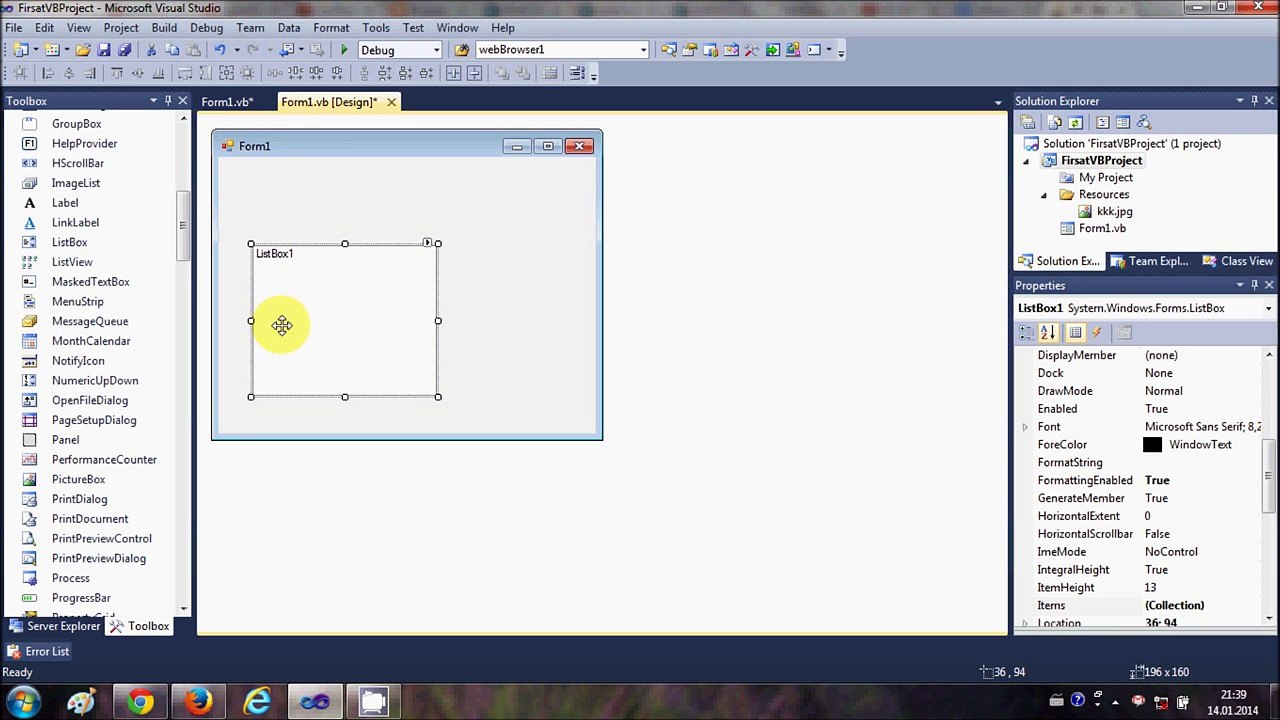Screen dimensions: 1280x720
Task: Expand the Font property row
Action: [1025, 427]
